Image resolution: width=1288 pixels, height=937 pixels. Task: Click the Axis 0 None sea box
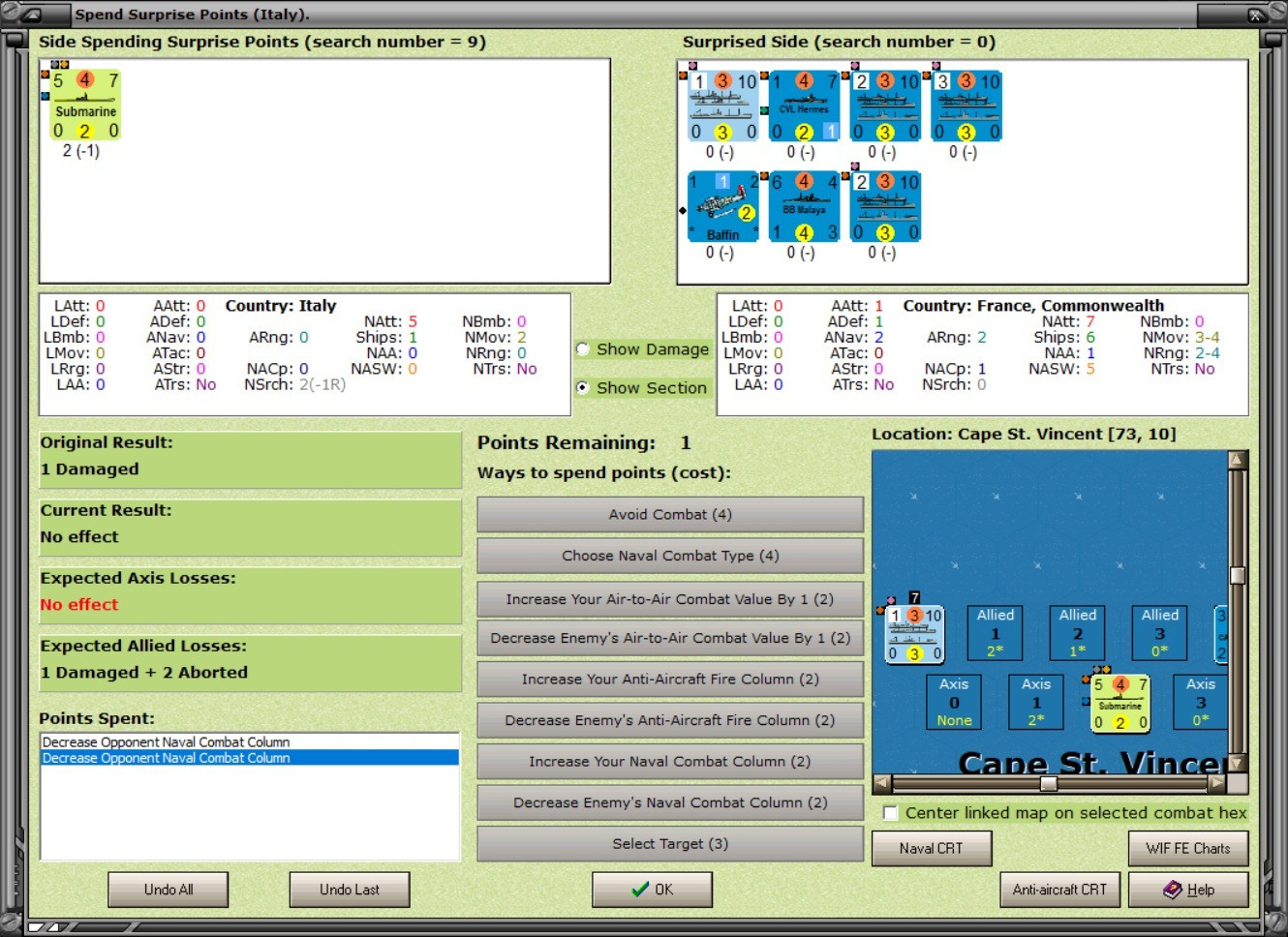pyautogui.click(x=954, y=702)
